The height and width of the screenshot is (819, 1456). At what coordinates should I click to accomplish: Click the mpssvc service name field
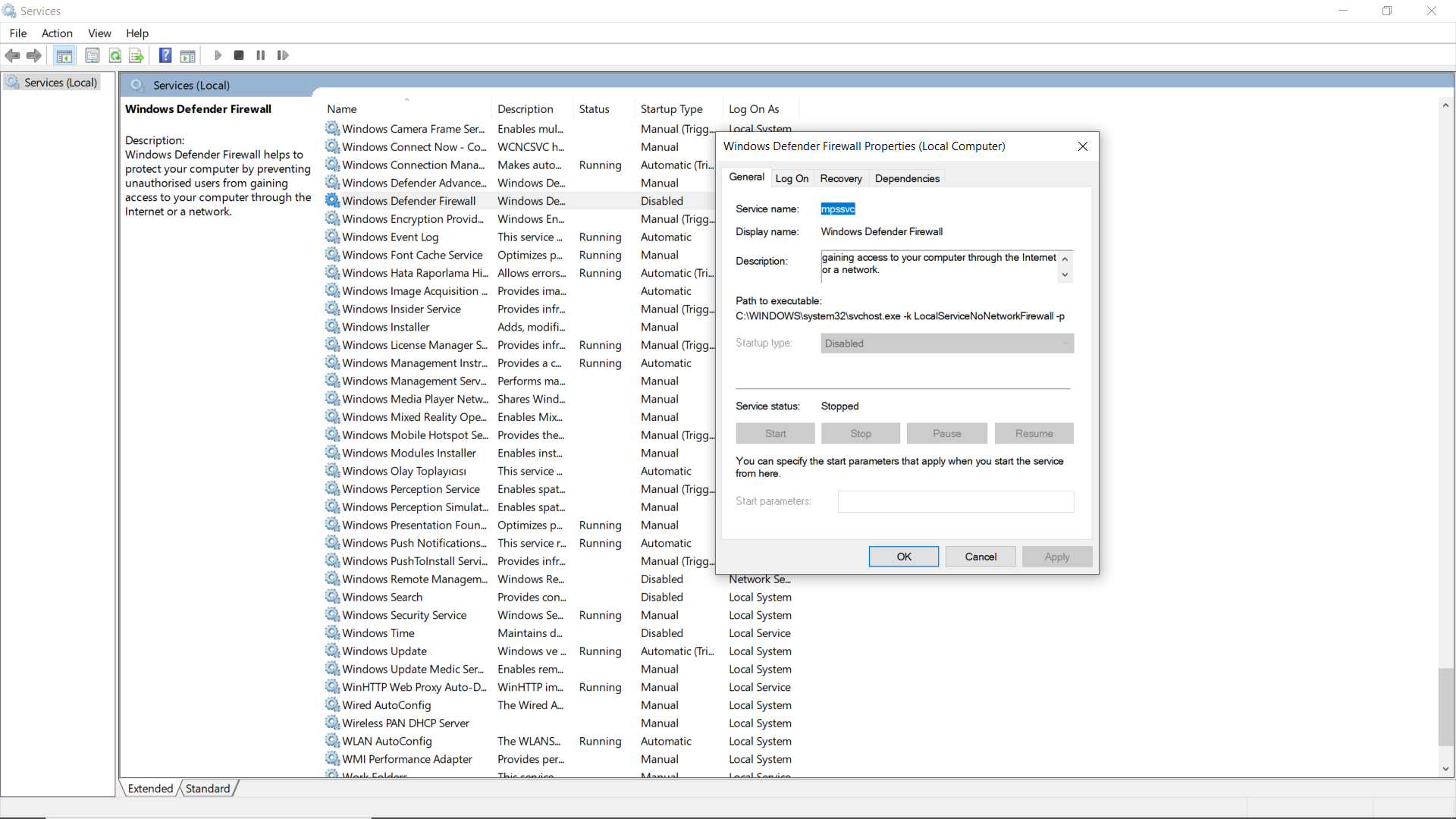click(x=838, y=209)
